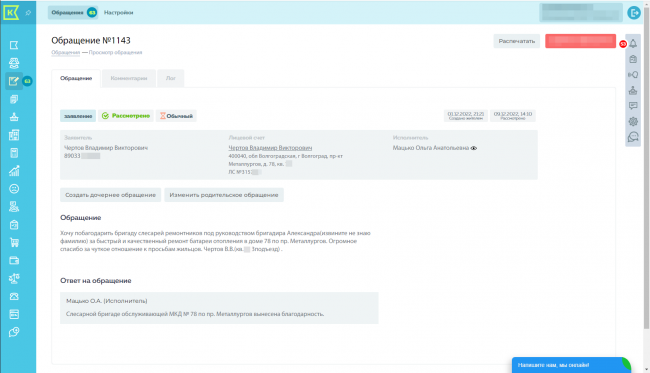
Task: Click the blurred user profile area at top
Action: [581, 12]
